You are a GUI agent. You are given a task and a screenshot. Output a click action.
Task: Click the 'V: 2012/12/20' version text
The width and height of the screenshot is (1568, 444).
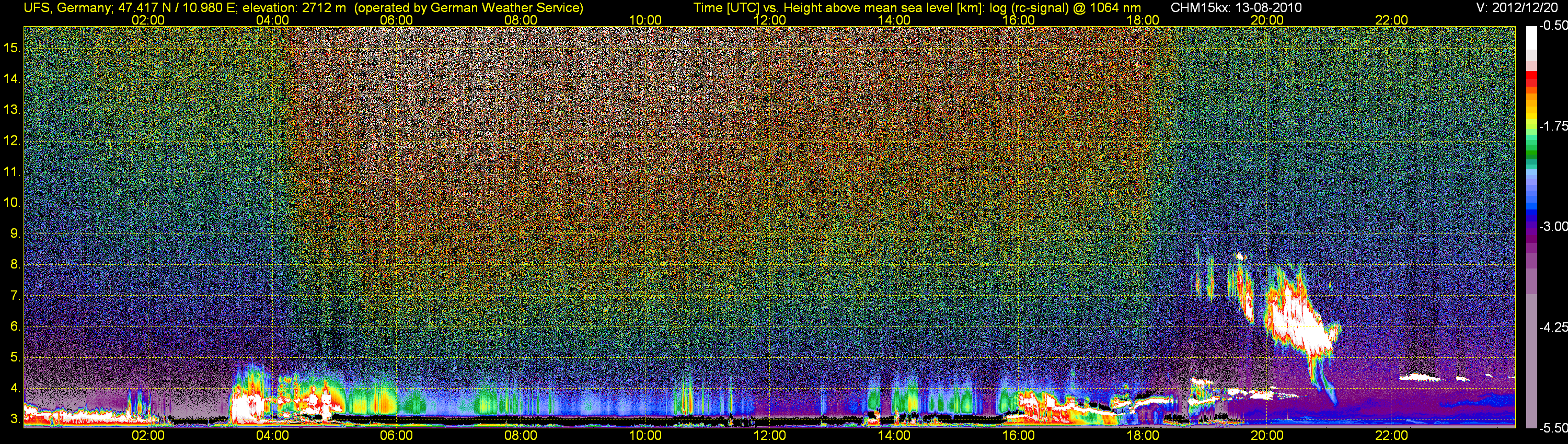pyautogui.click(x=1517, y=8)
